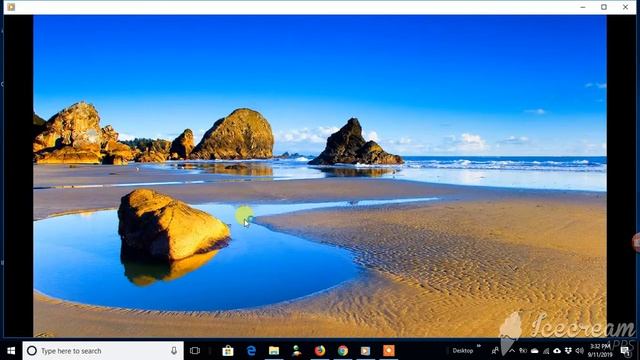
Task: Click the app icon in title bar
Action: tap(11, 7)
